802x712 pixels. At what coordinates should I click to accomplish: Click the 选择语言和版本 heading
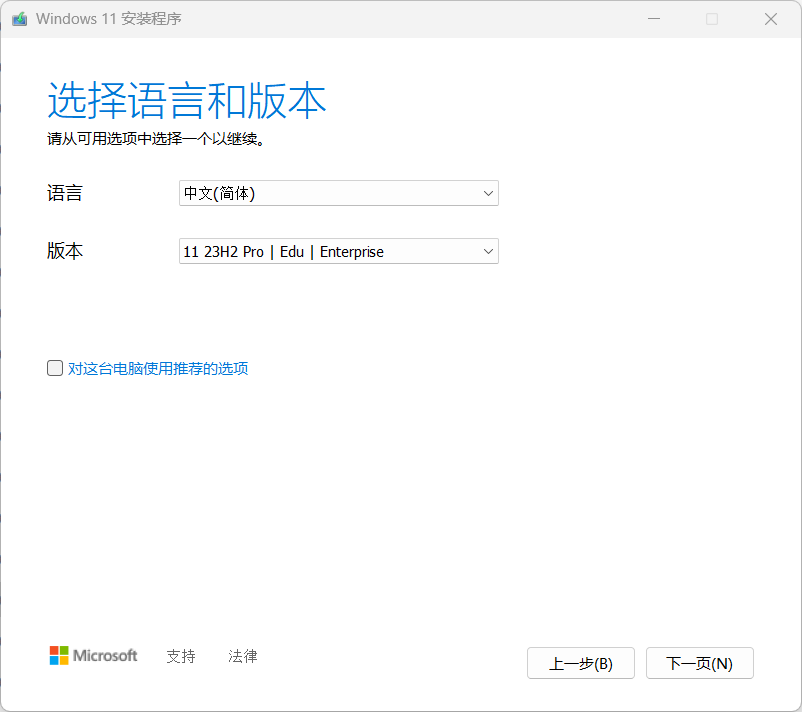[x=187, y=100]
